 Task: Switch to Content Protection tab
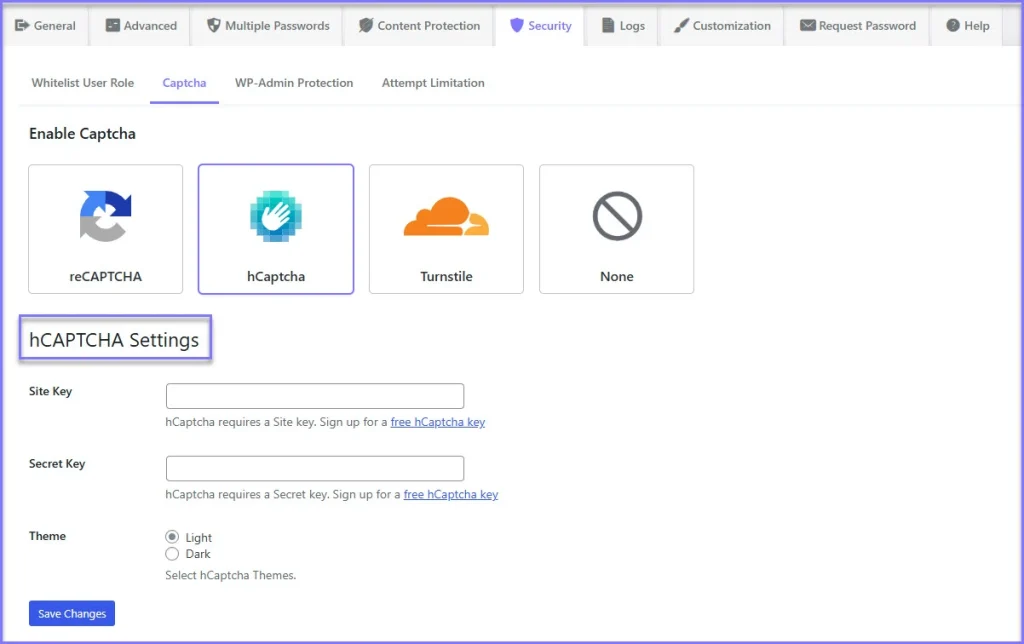(x=419, y=26)
